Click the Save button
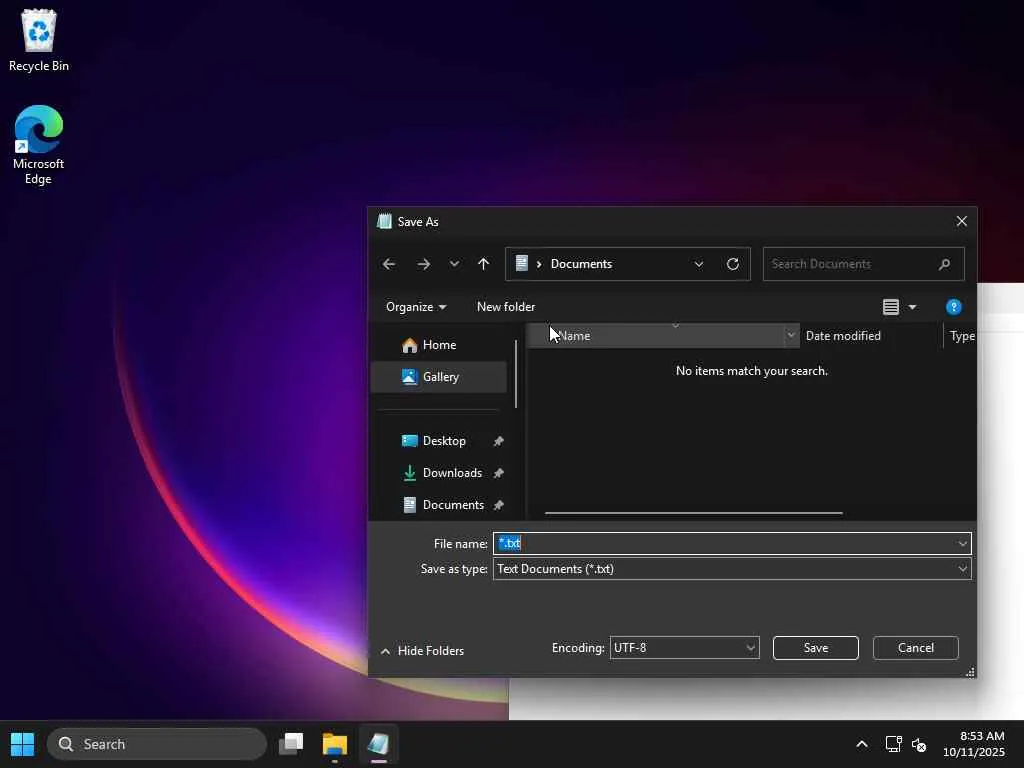The width and height of the screenshot is (1024, 768). click(x=816, y=648)
